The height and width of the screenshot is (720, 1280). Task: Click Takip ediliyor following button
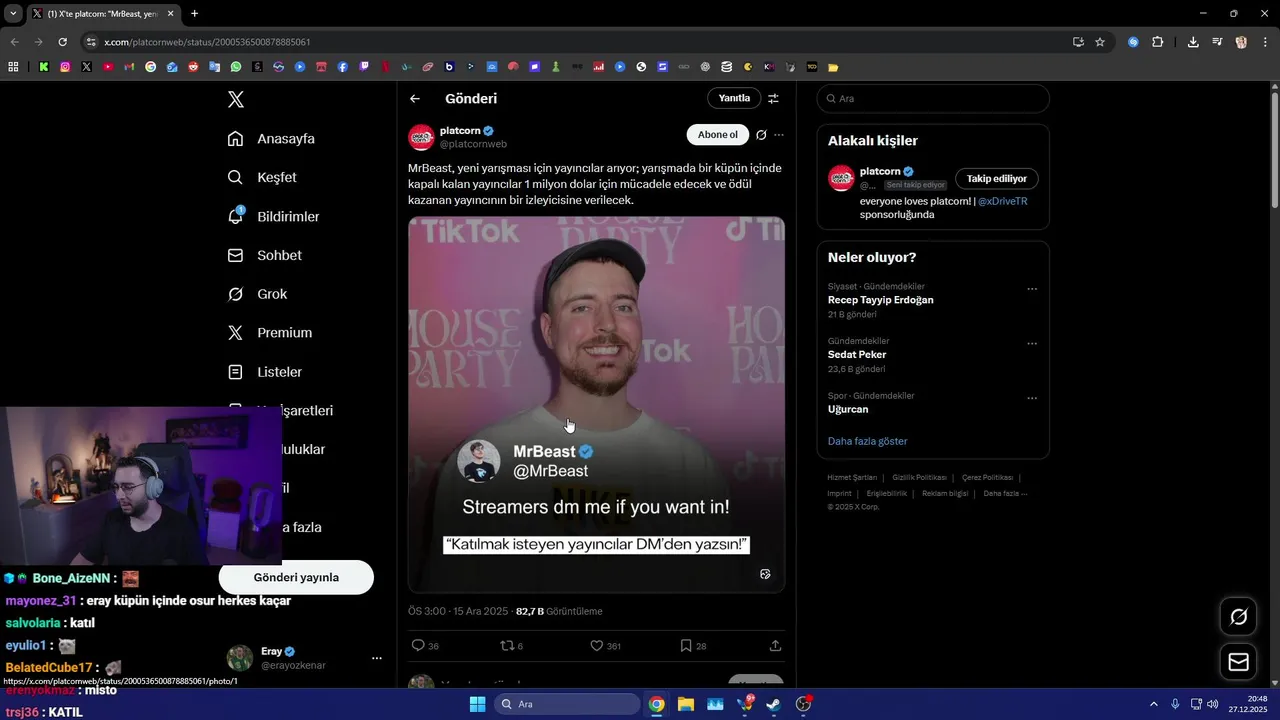(997, 179)
